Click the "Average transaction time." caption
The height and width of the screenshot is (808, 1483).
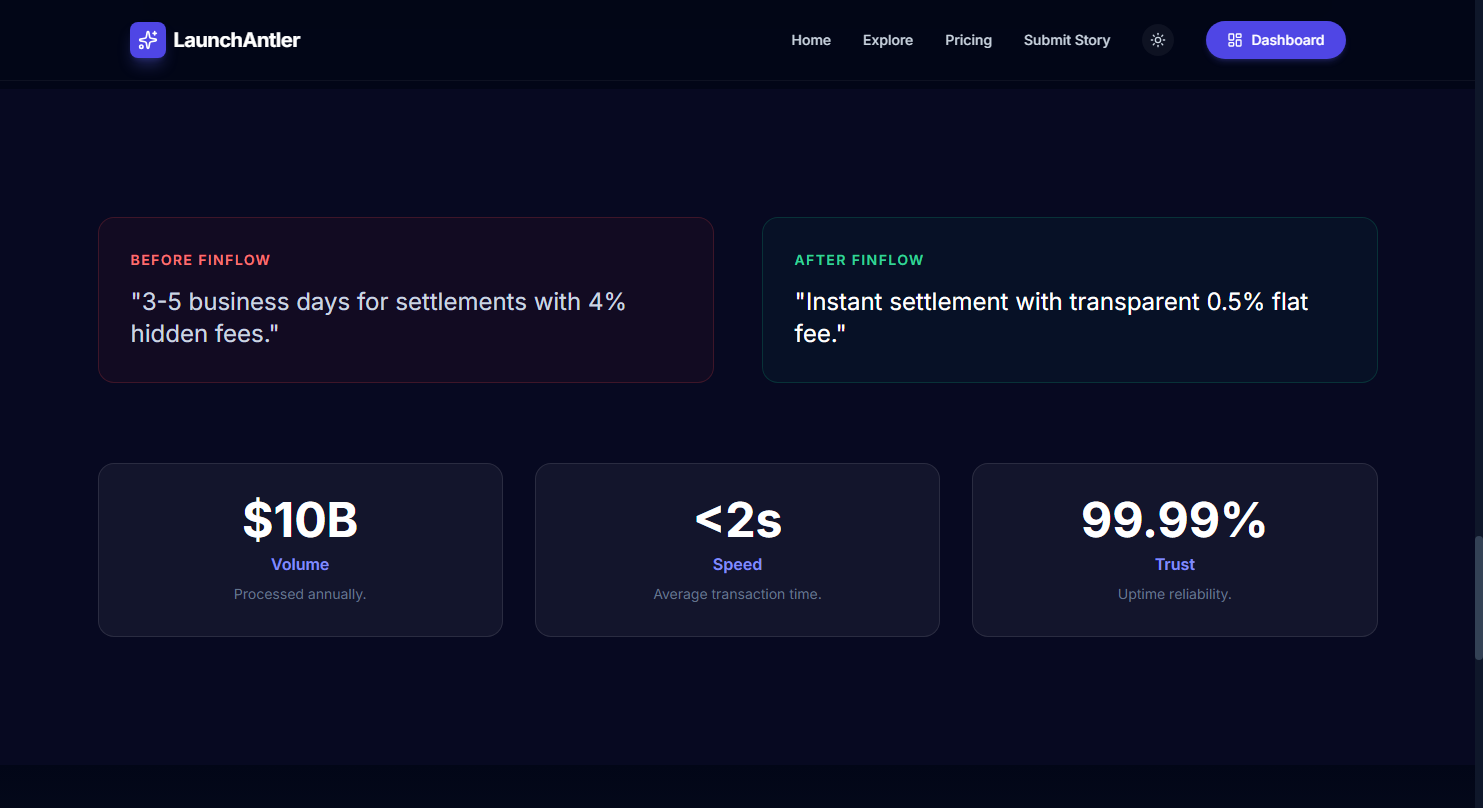coord(738,594)
